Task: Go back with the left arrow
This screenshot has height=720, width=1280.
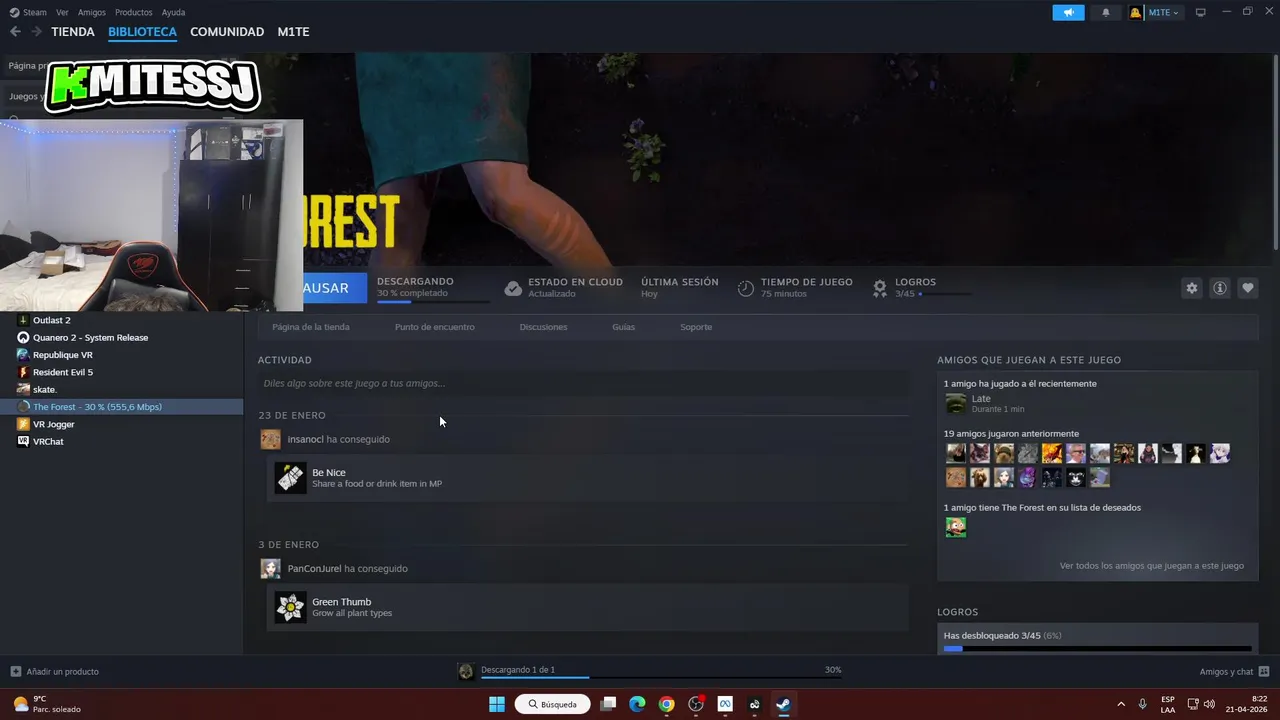Action: 15,32
